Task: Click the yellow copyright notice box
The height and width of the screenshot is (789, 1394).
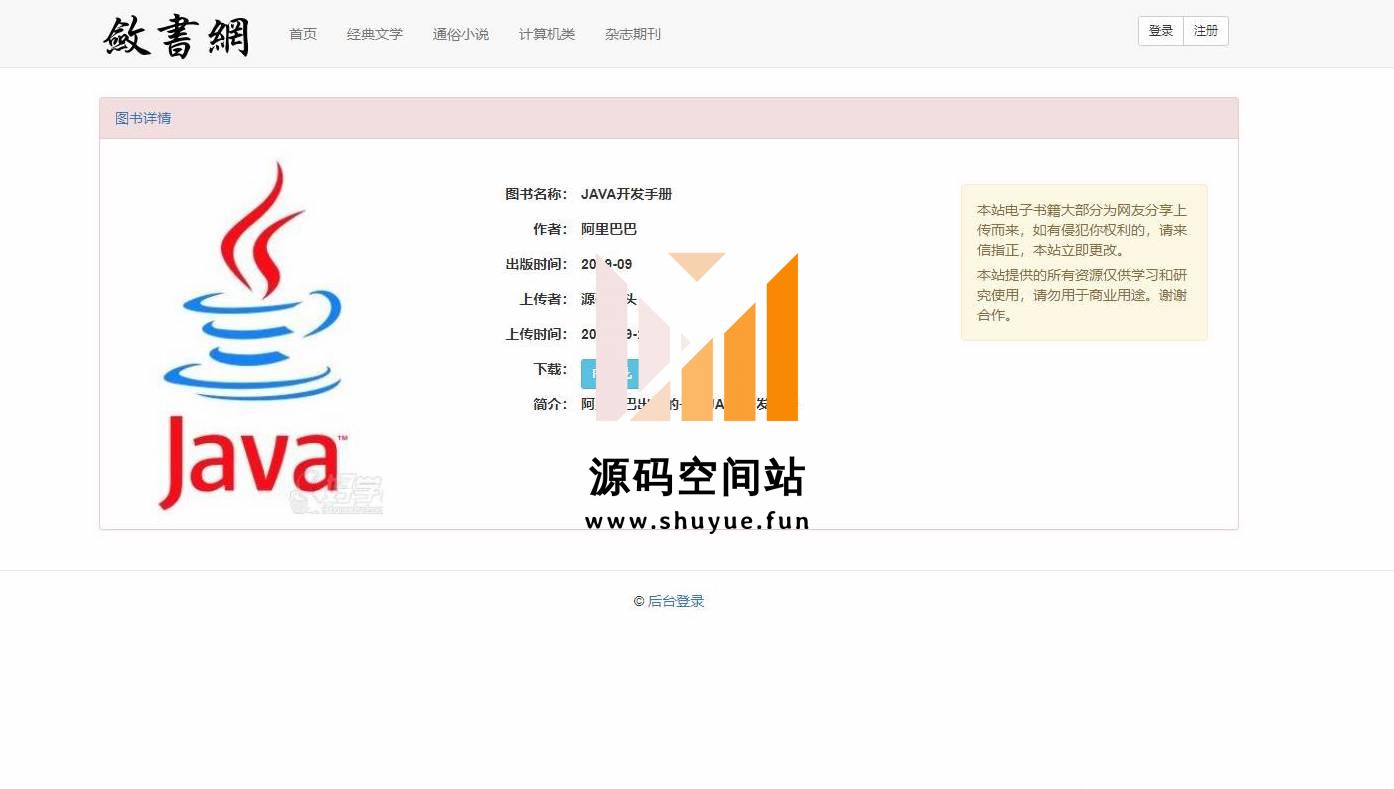Action: click(x=1084, y=262)
